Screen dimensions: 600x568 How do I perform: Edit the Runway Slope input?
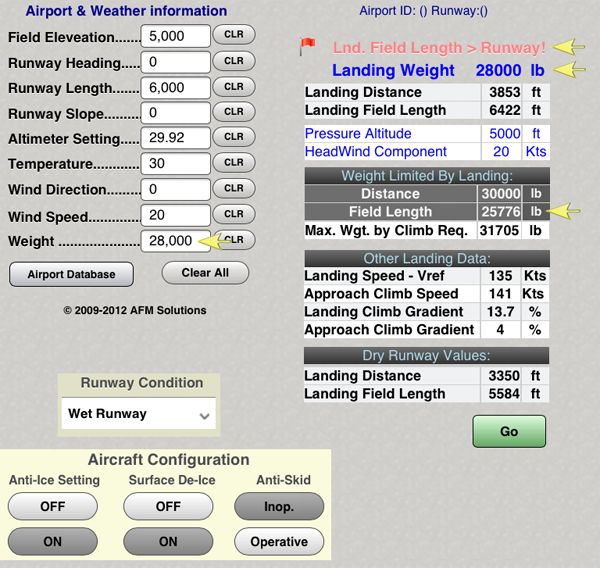point(176,113)
